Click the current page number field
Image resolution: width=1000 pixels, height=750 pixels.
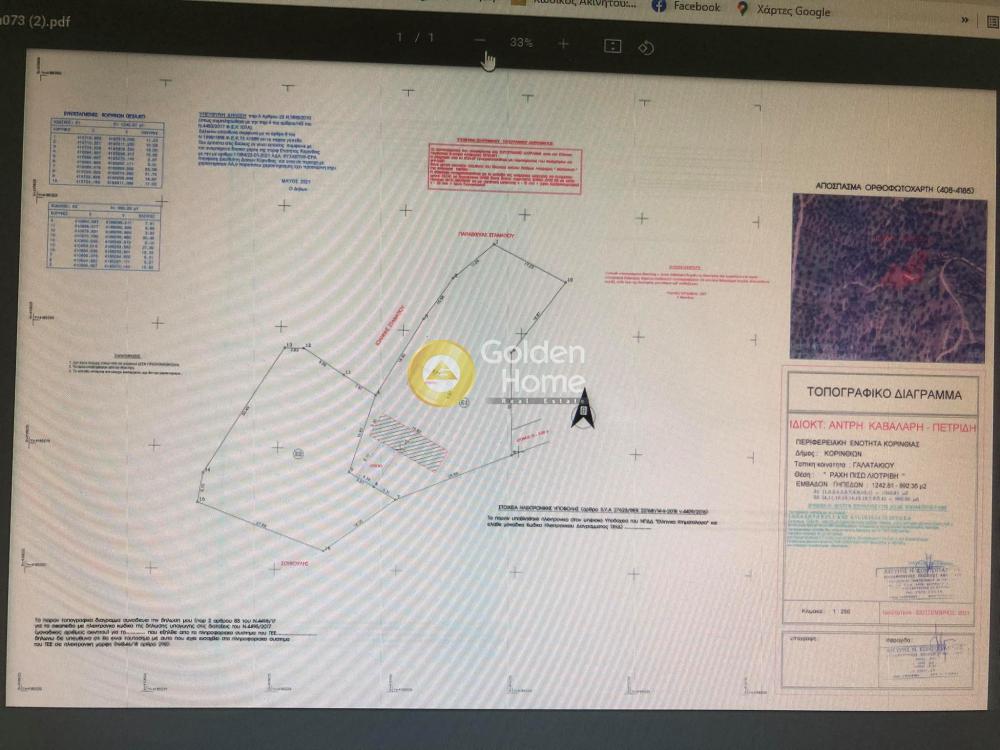(x=402, y=38)
